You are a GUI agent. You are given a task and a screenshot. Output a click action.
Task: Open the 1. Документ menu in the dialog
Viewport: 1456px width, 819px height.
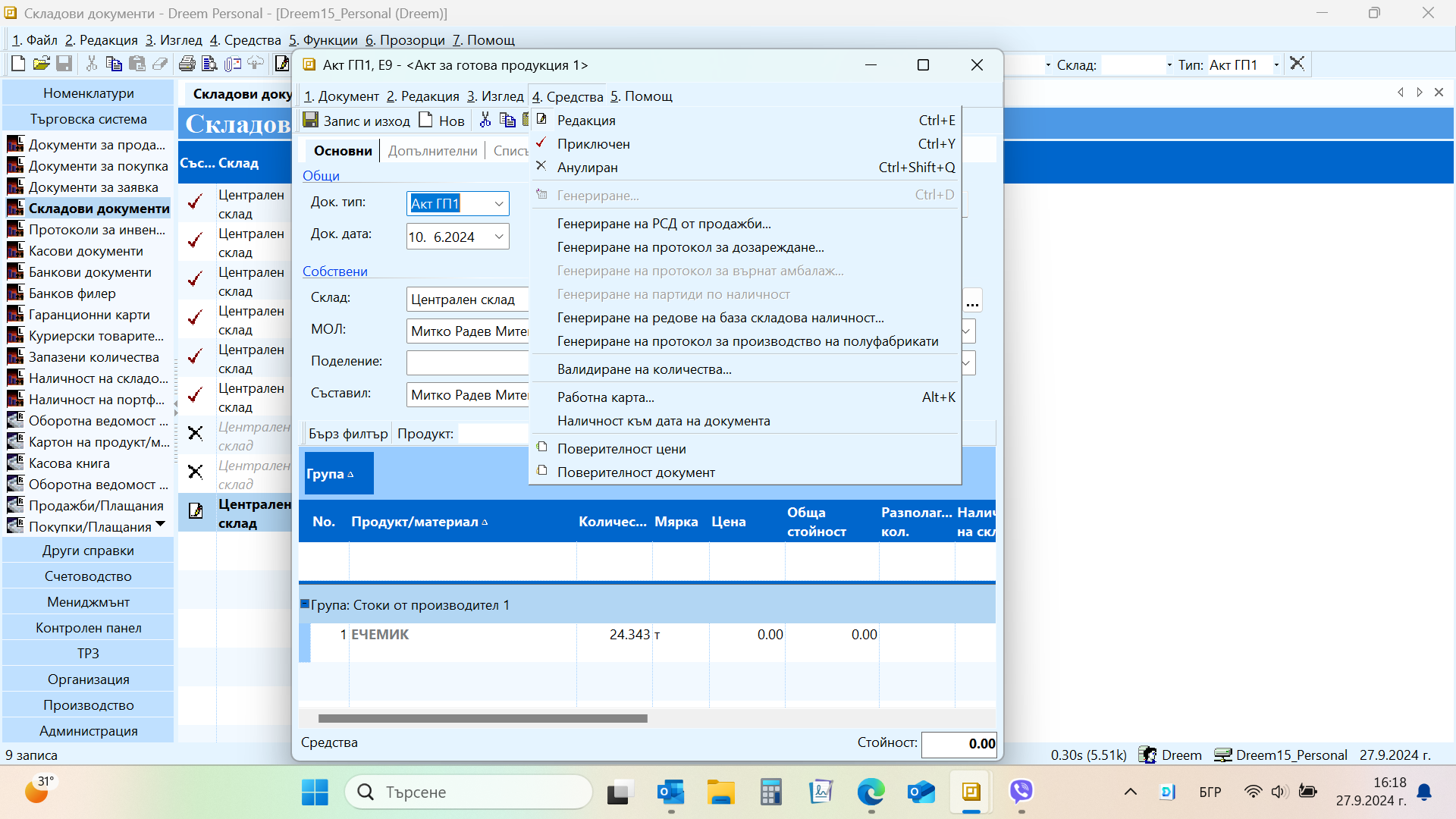(x=341, y=96)
